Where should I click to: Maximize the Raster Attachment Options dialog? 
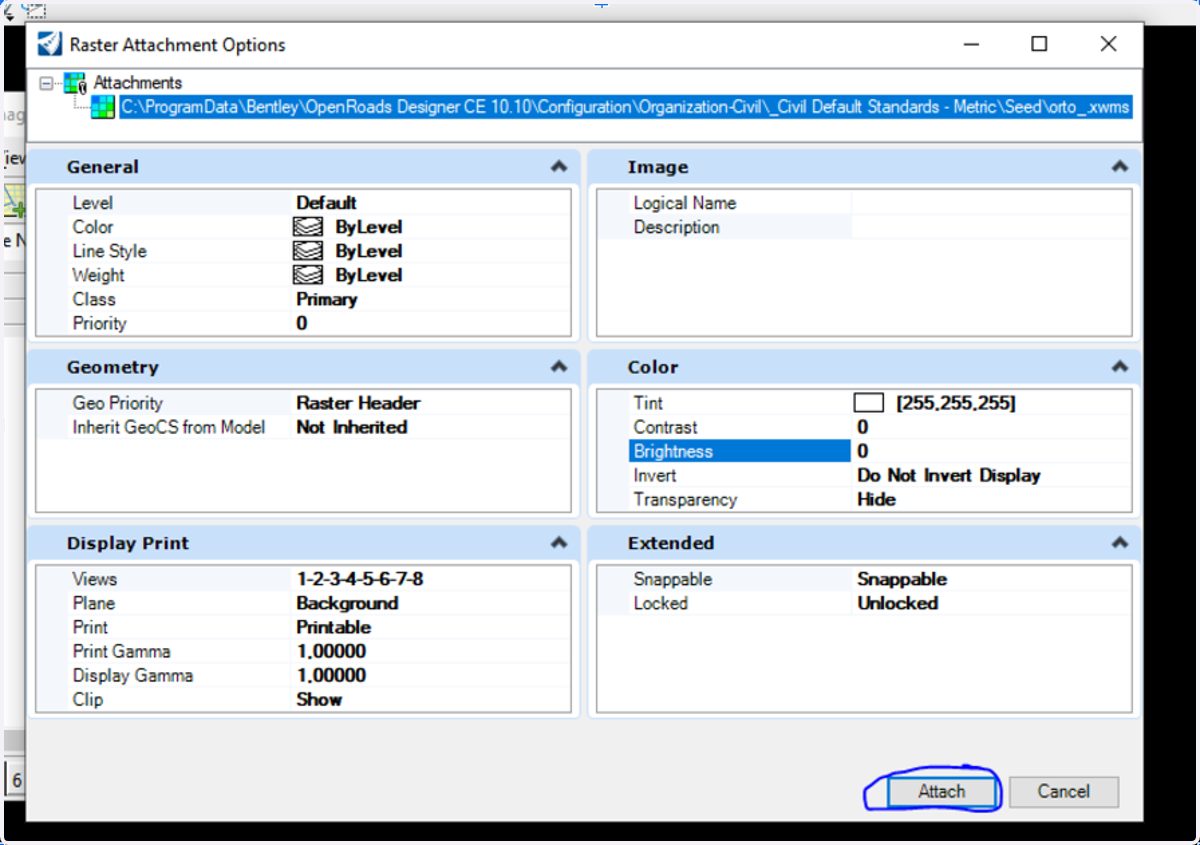click(x=1039, y=44)
